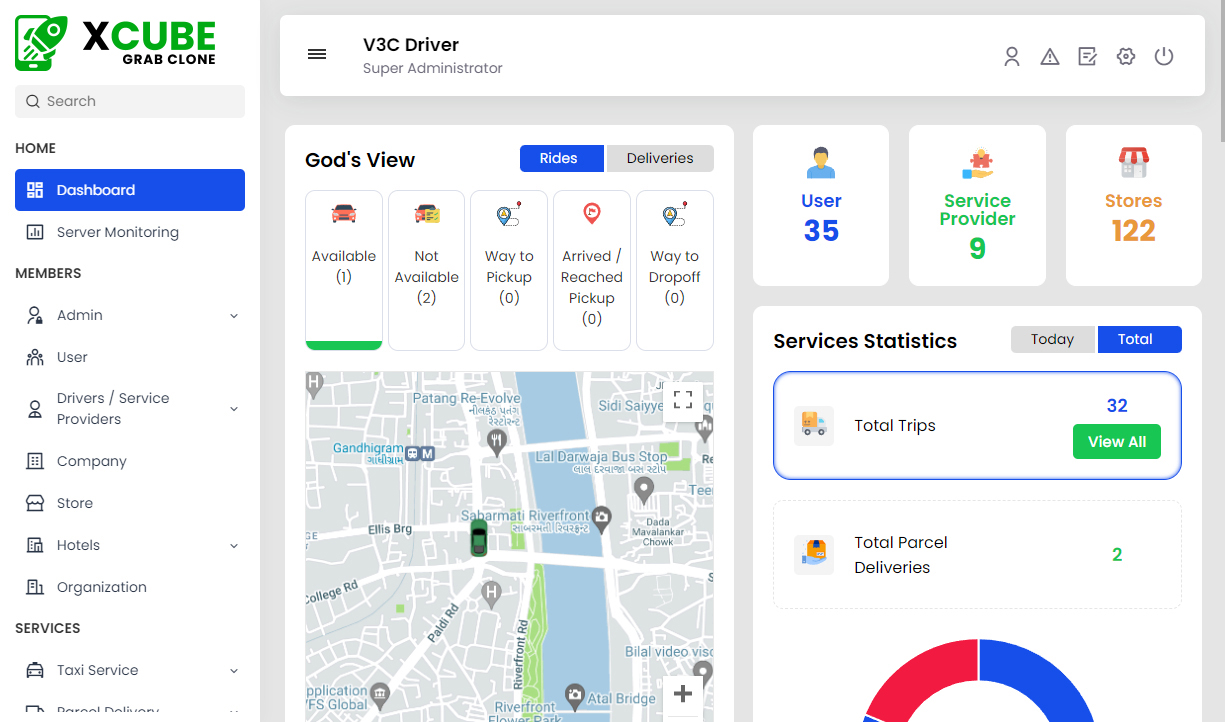Viewport: 1225px width, 722px height.
Task: Click the View All trips button
Action: pos(1117,441)
